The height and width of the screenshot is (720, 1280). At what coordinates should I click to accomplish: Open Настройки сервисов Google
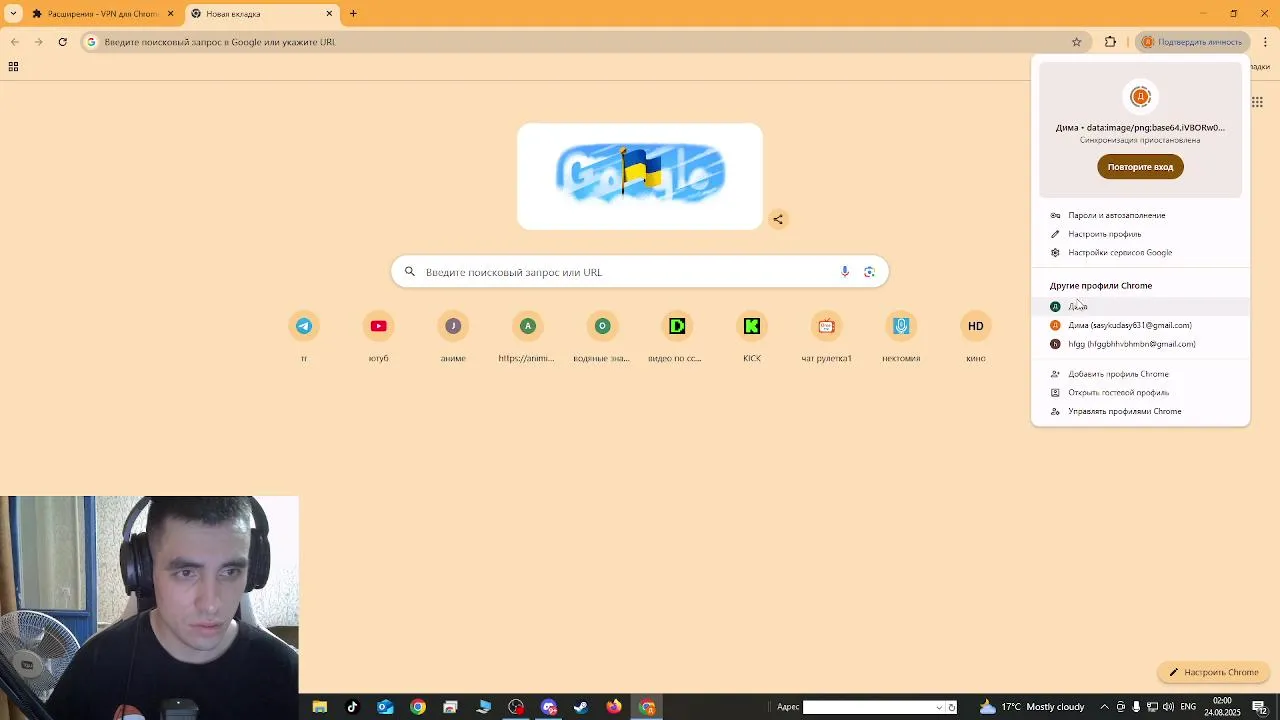pyautogui.click(x=1140, y=253)
